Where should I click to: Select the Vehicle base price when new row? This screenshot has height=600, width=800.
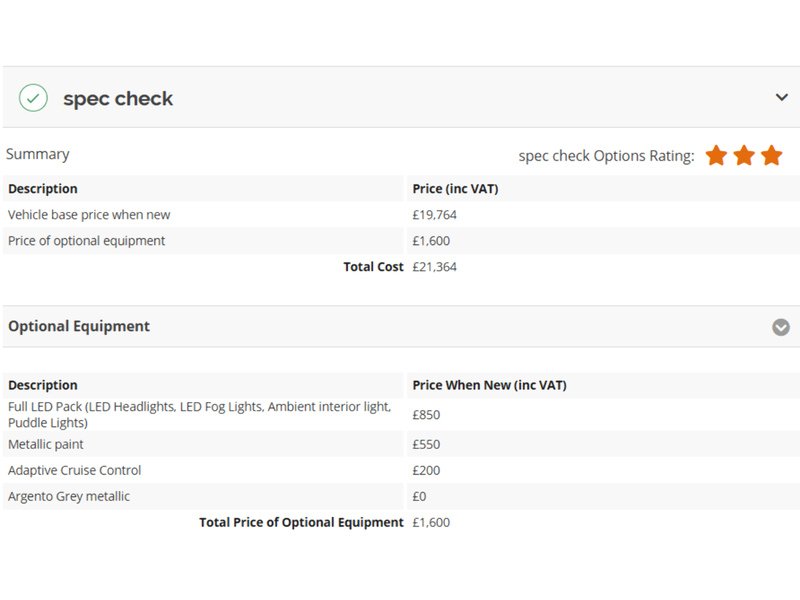[x=89, y=215]
